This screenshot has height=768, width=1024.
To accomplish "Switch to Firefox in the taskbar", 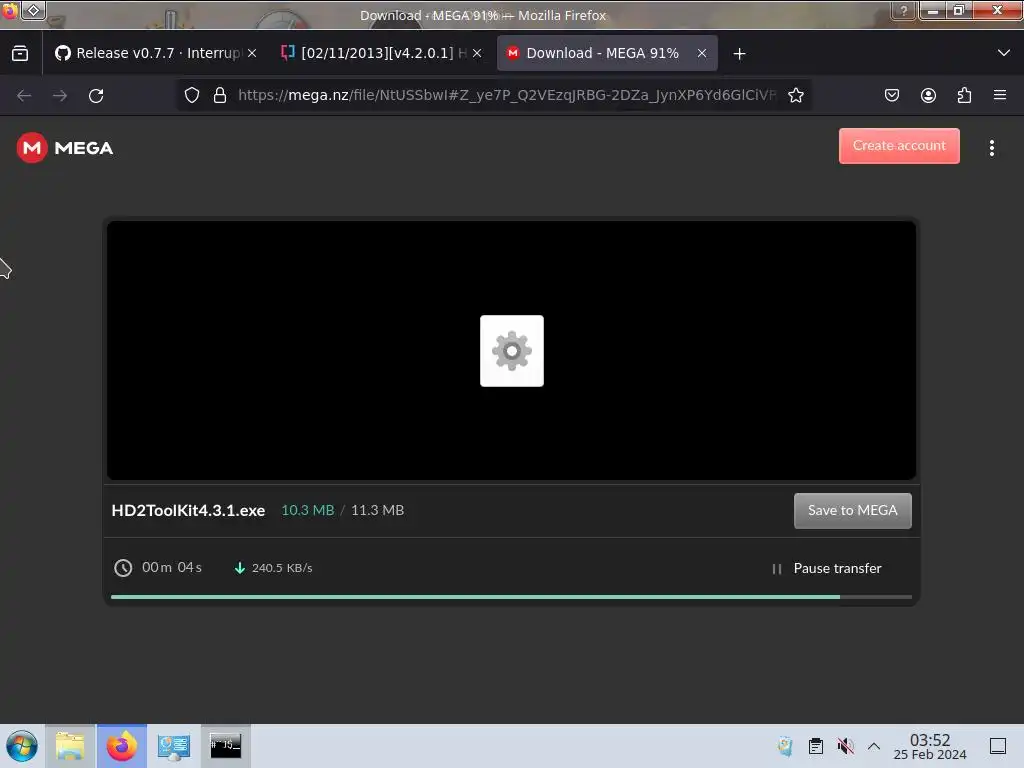I will coord(121,746).
